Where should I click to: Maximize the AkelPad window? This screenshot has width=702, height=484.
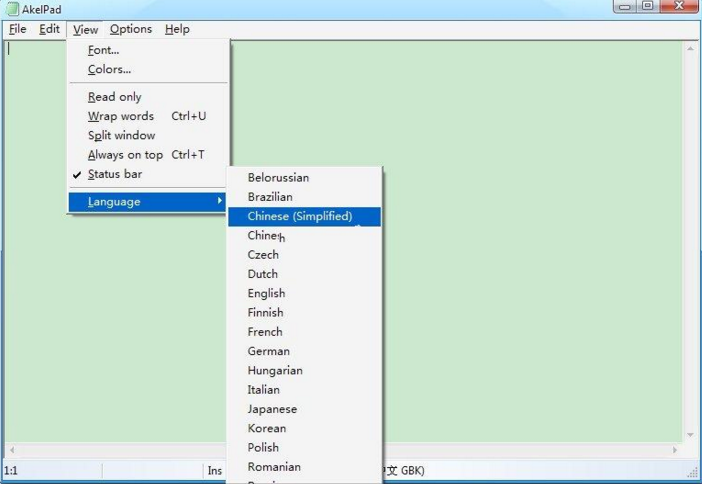click(647, 6)
